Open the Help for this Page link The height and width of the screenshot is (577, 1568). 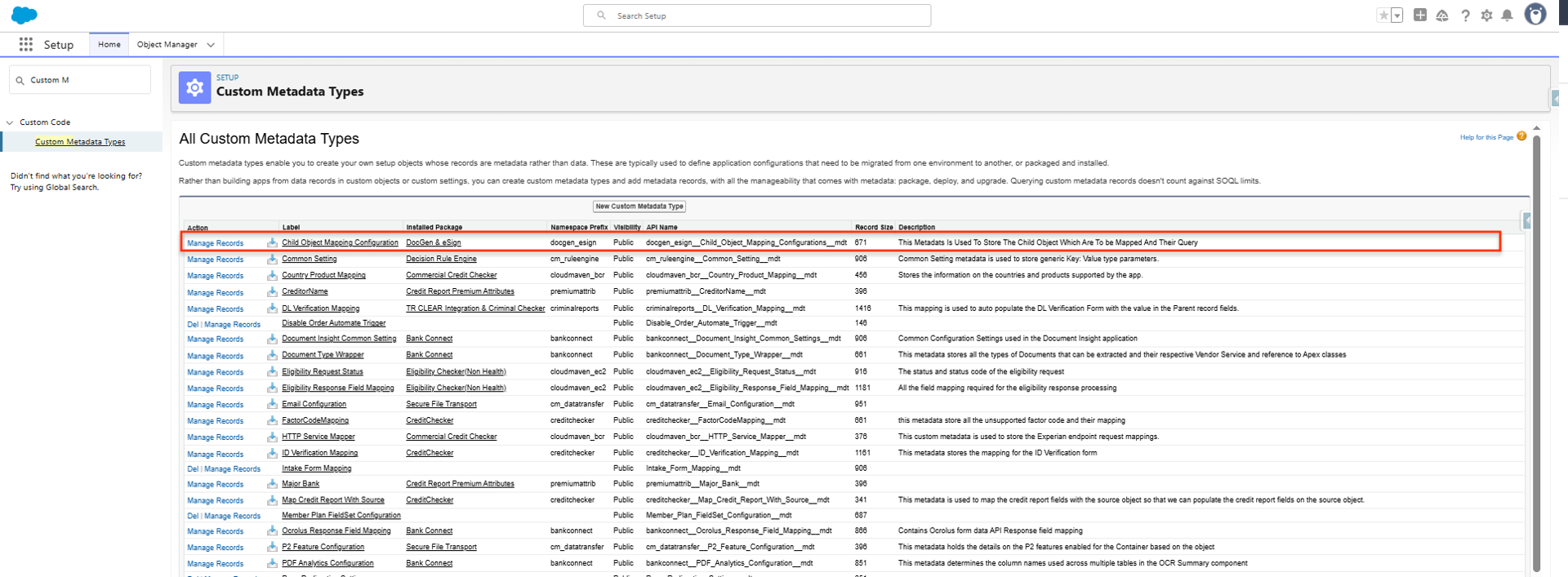[1486, 137]
